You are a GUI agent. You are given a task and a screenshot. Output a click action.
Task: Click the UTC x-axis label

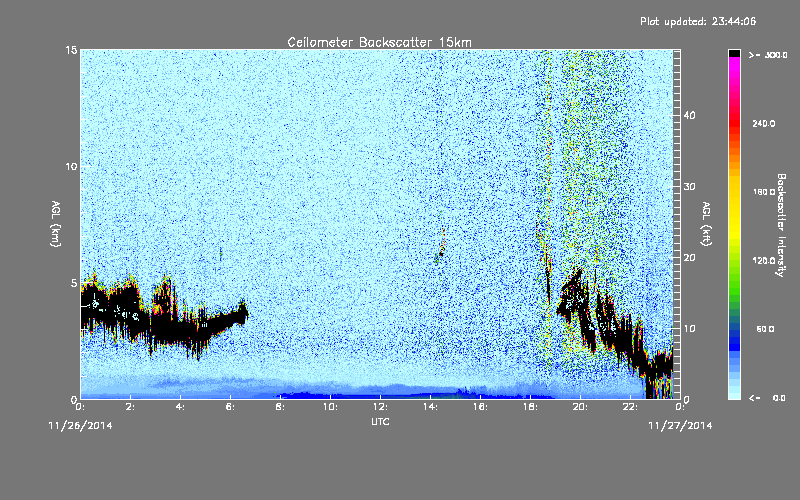pos(380,421)
